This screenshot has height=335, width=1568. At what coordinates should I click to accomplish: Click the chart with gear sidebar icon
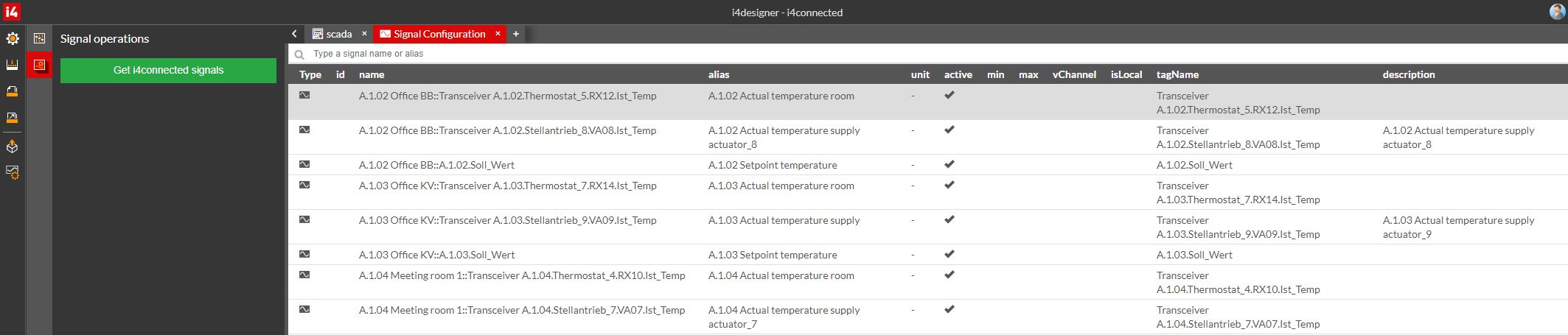(13, 172)
